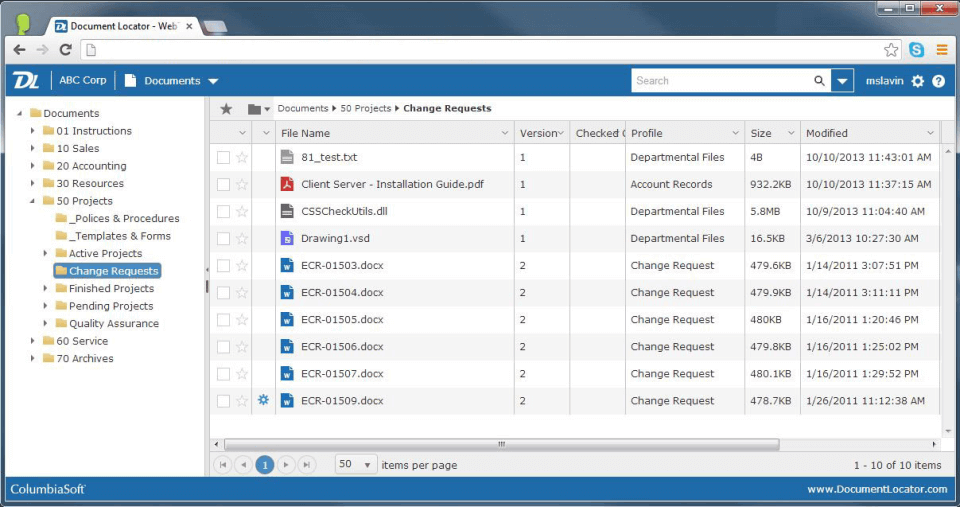Open the items per page dropdown
This screenshot has height=507, width=960.
point(356,465)
